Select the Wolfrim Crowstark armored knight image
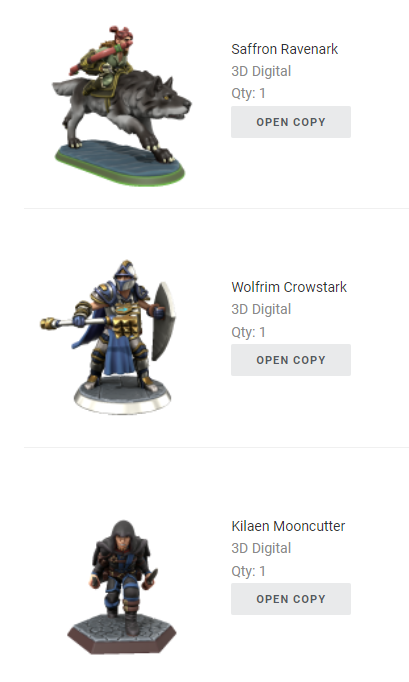The height and width of the screenshot is (682, 409). (x=109, y=337)
